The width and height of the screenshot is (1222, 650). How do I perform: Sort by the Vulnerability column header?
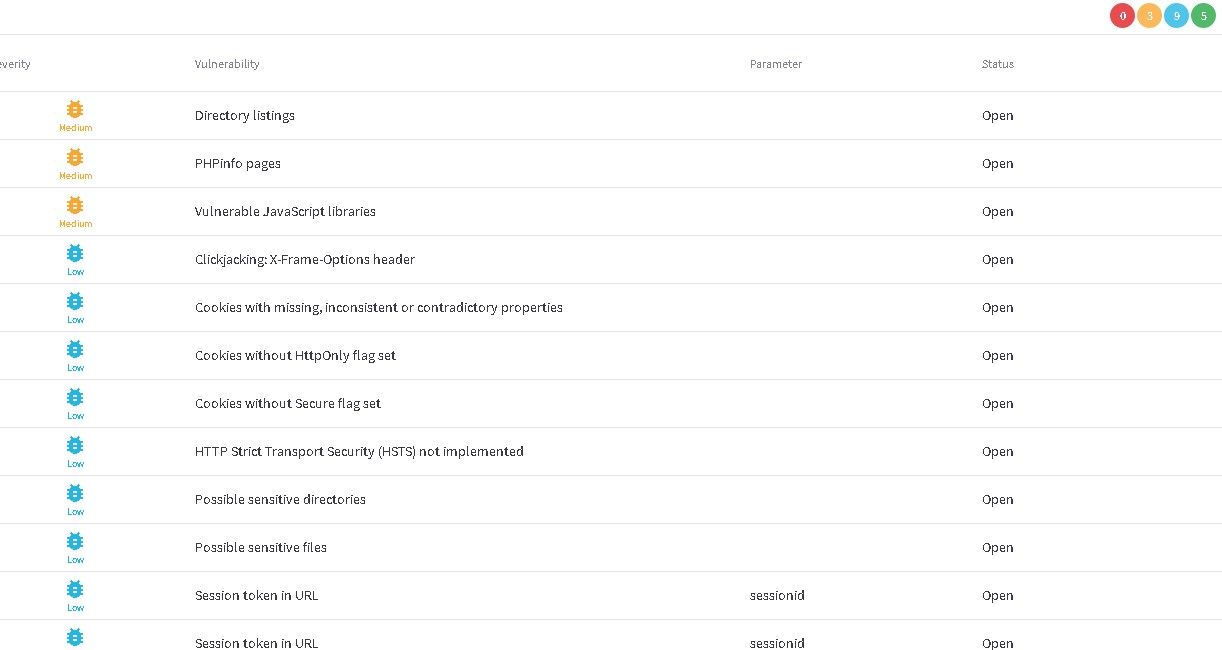coord(227,64)
